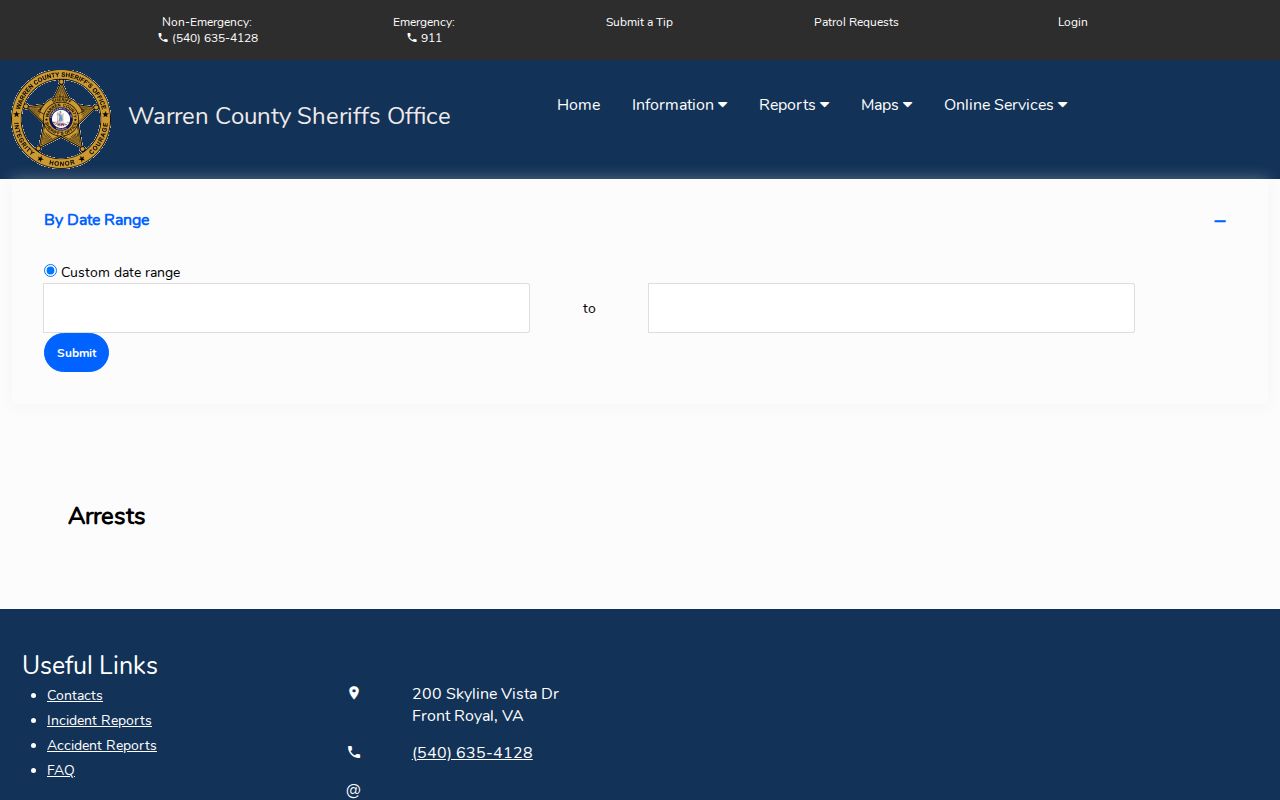Open the FAQ footer link
The image size is (1280, 800).
pos(61,770)
